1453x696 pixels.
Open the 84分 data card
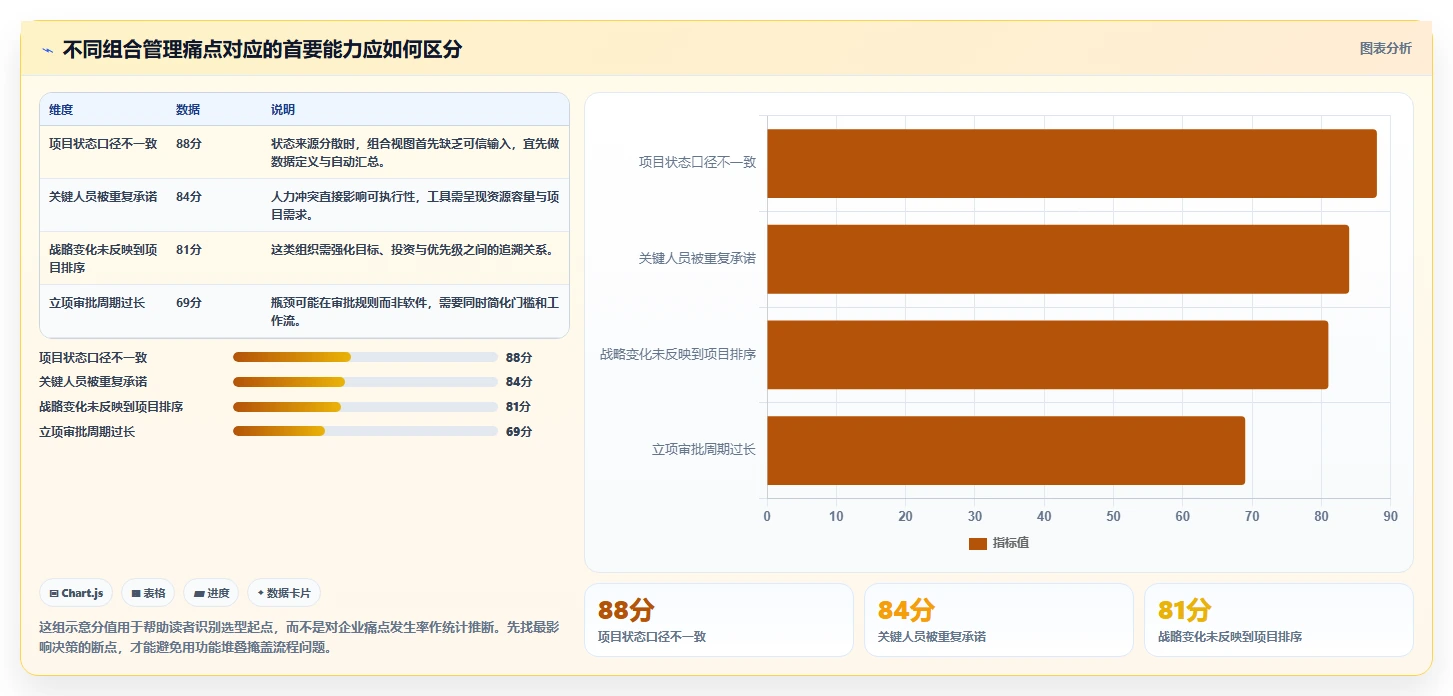pyautogui.click(x=999, y=620)
